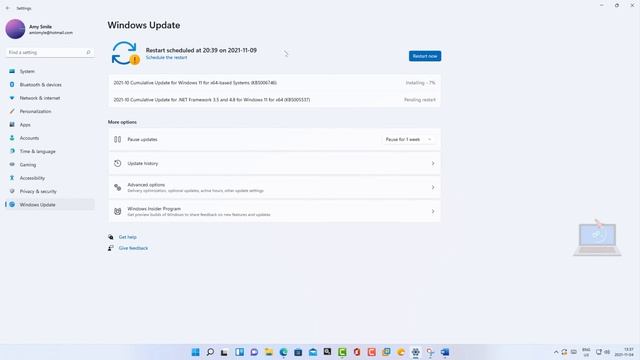Open the Widgets panel from taskbar
Image resolution: width=640 pixels, height=360 pixels.
240,352
